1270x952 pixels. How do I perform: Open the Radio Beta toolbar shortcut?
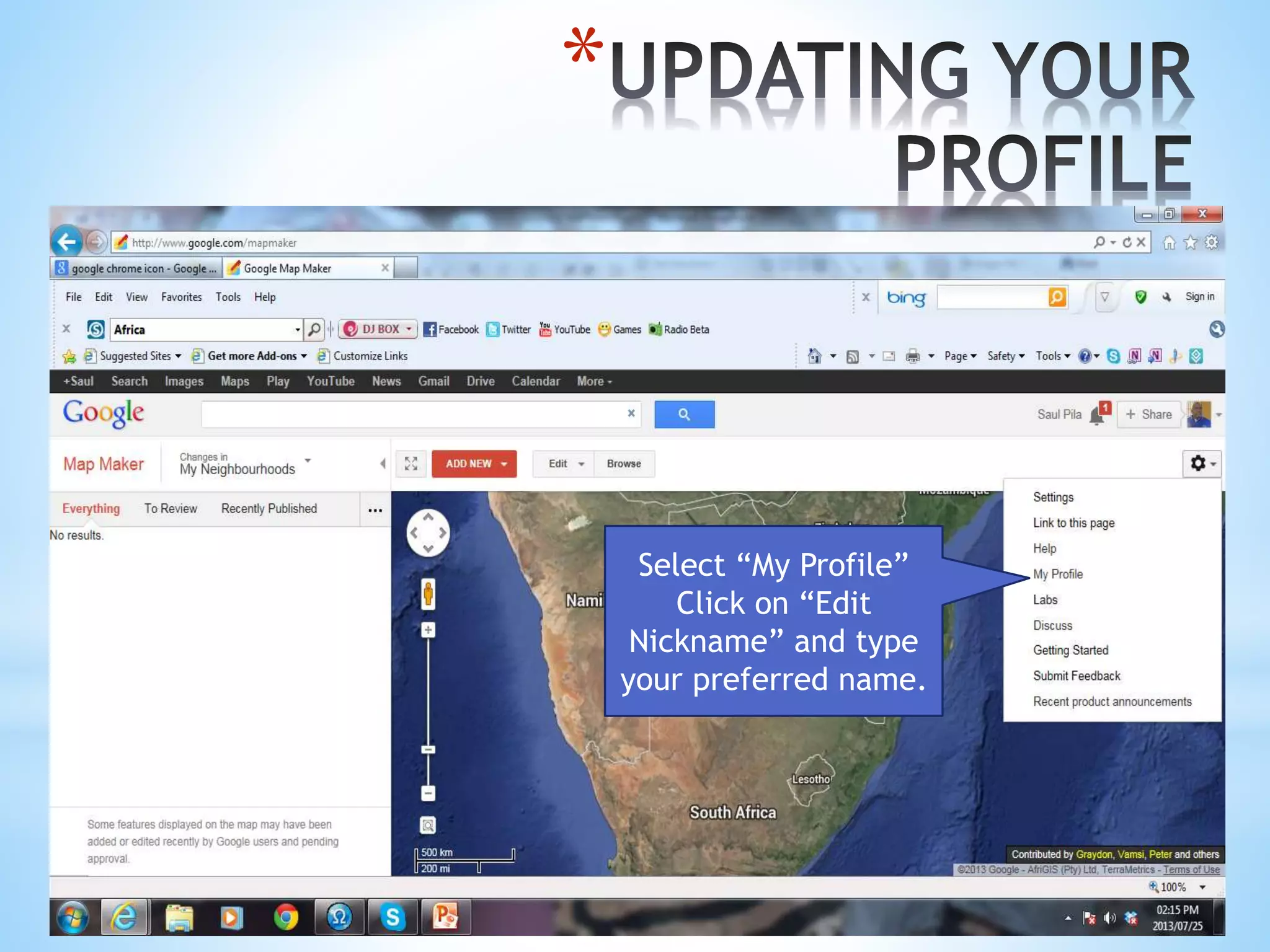[x=679, y=330]
